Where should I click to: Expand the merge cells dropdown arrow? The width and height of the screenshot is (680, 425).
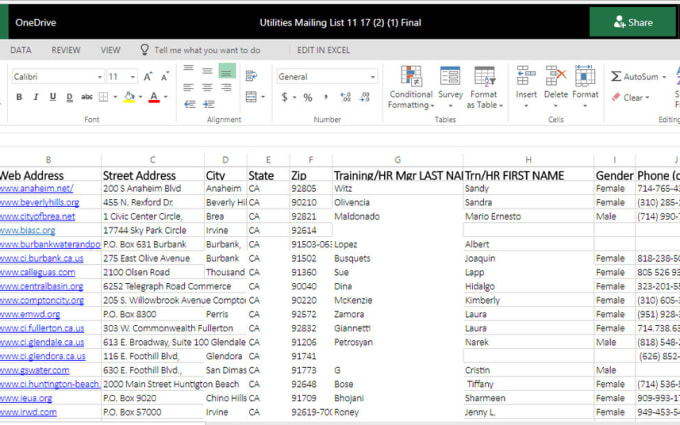pos(263,97)
